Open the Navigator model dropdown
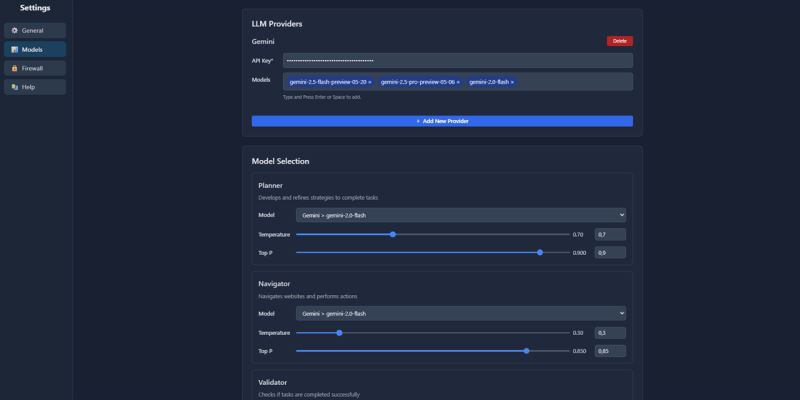 tap(461, 313)
